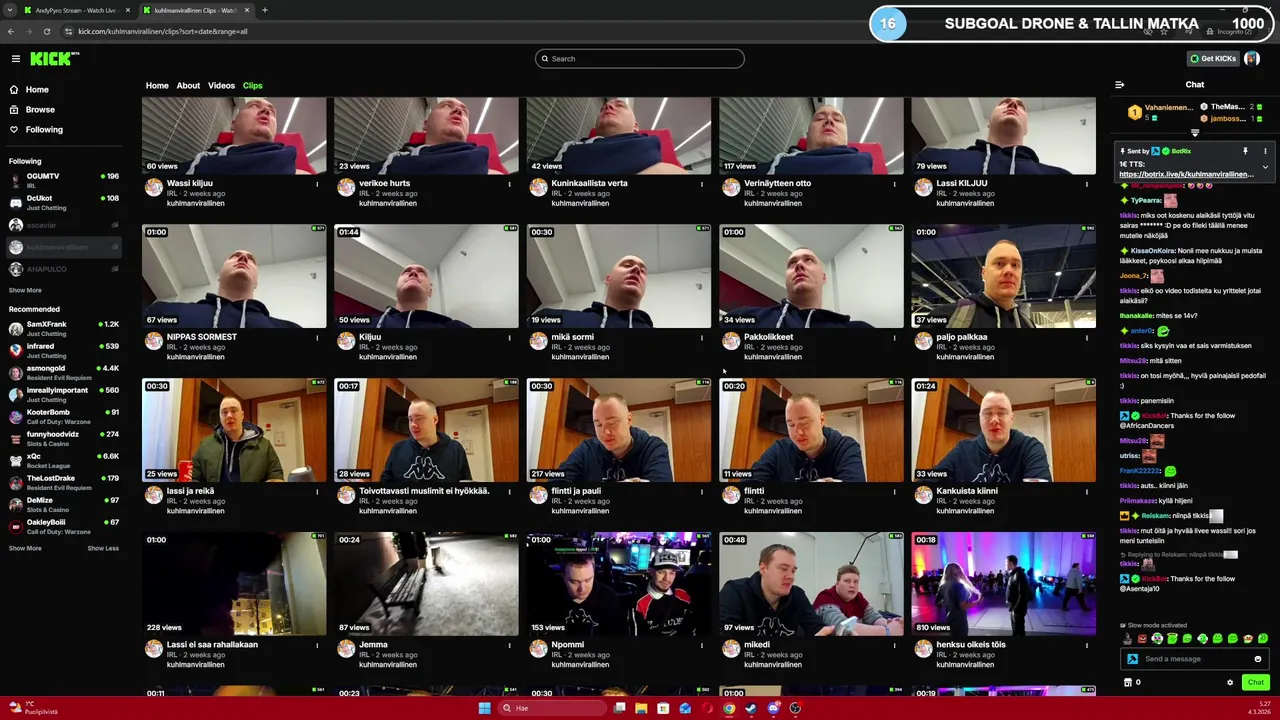Switch to Videos tab
The height and width of the screenshot is (720, 1280).
tap(221, 85)
